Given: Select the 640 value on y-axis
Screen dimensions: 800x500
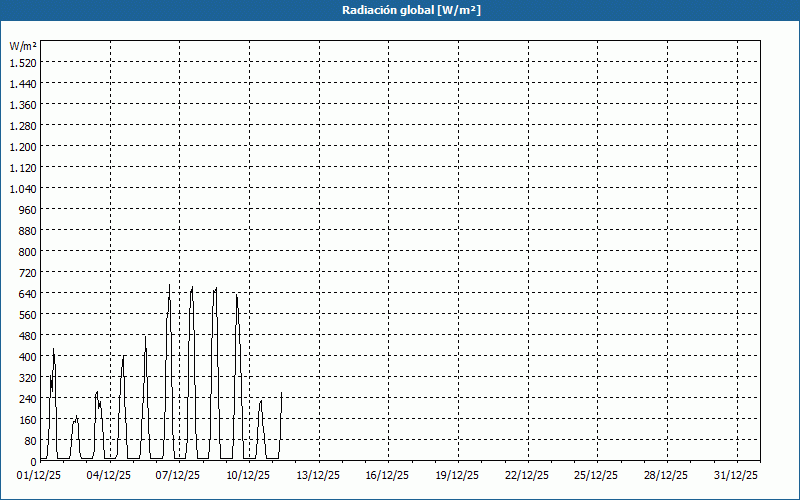Looking at the screenshot, I should (27, 293).
